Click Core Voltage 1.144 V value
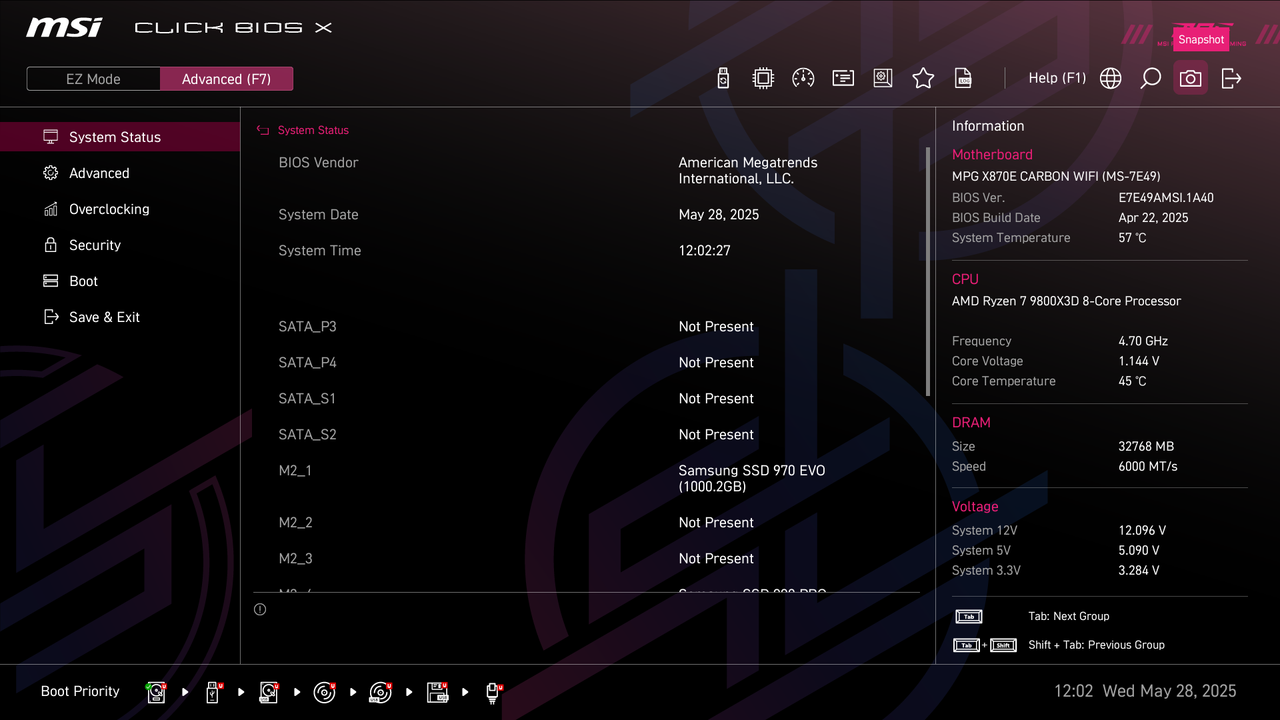 (x=1139, y=361)
